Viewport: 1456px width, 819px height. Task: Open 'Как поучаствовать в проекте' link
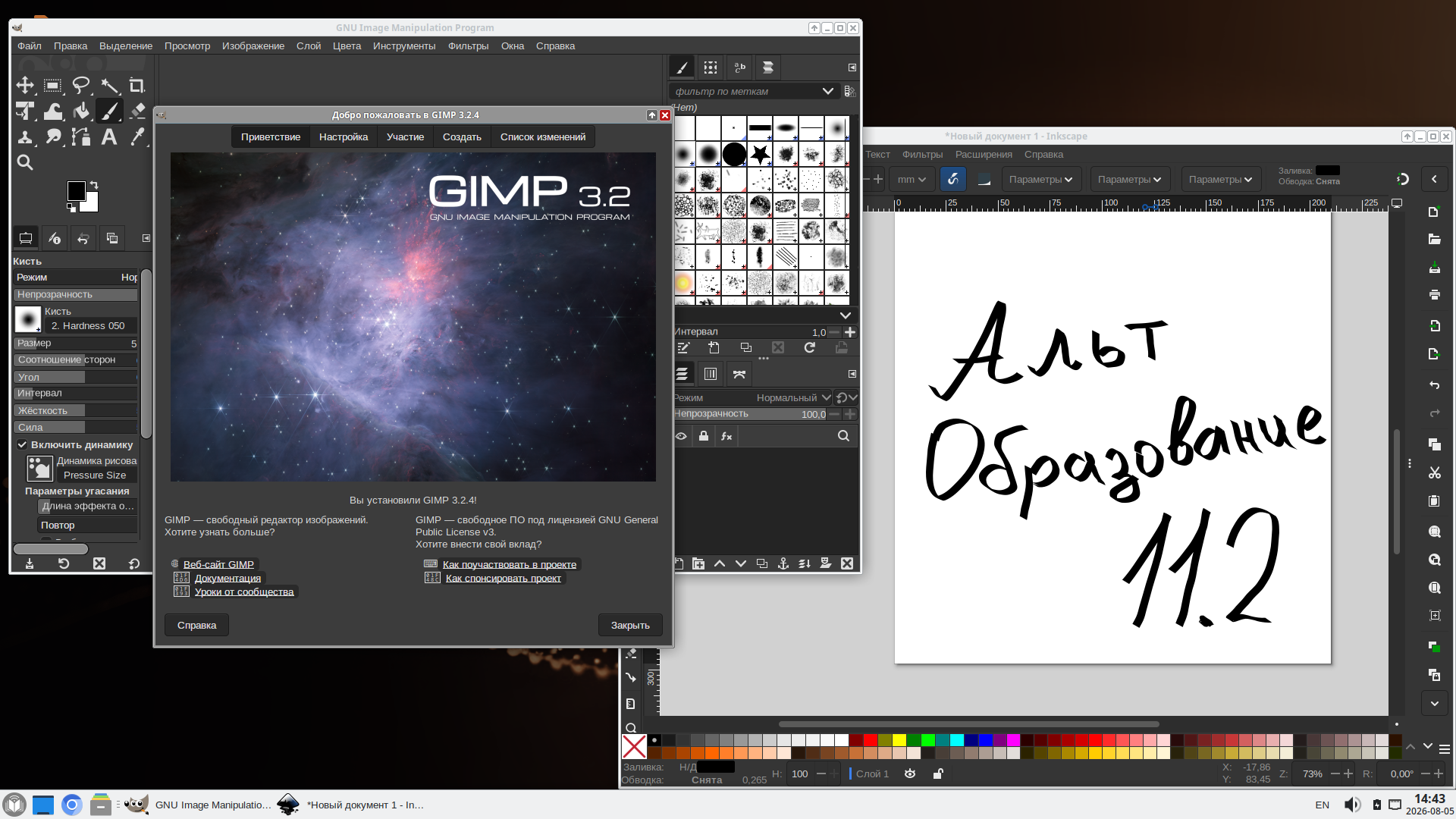point(510,564)
